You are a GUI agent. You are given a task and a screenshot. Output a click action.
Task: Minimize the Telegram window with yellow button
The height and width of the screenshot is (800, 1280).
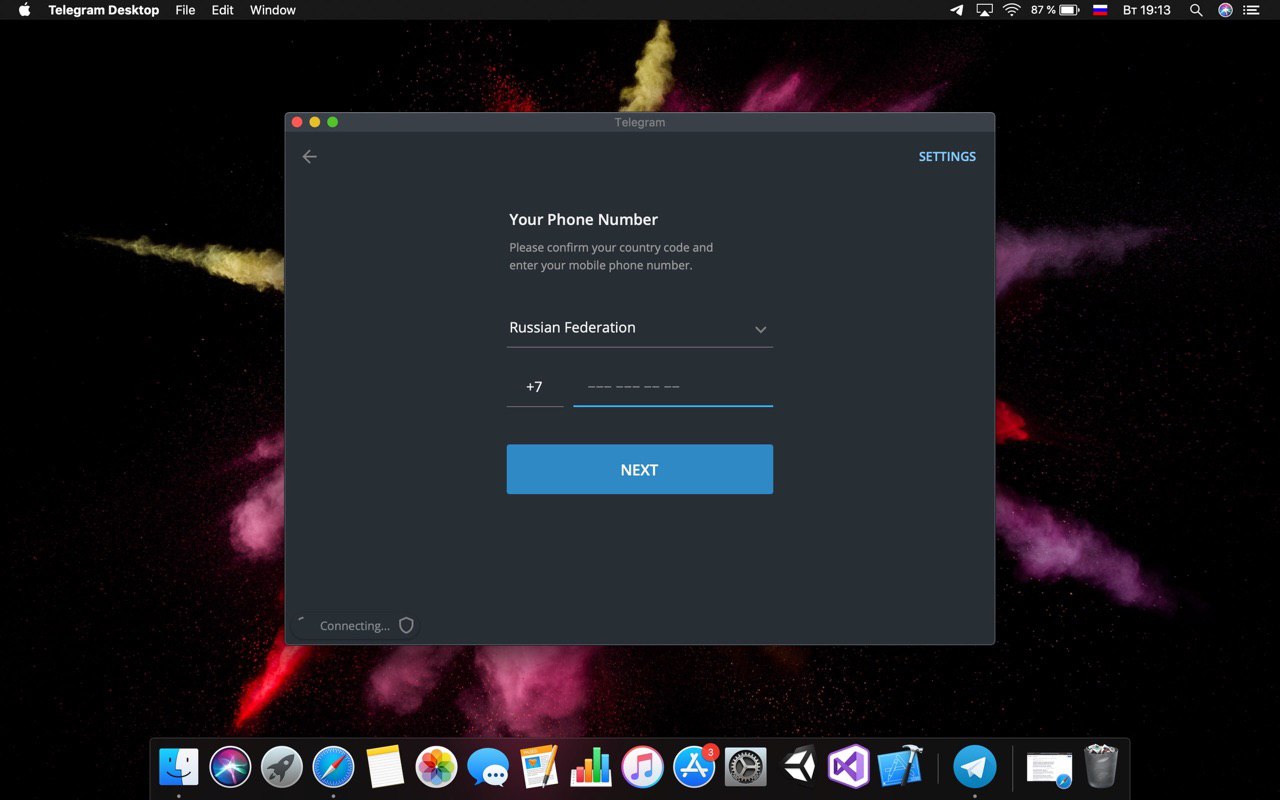pyautogui.click(x=315, y=122)
